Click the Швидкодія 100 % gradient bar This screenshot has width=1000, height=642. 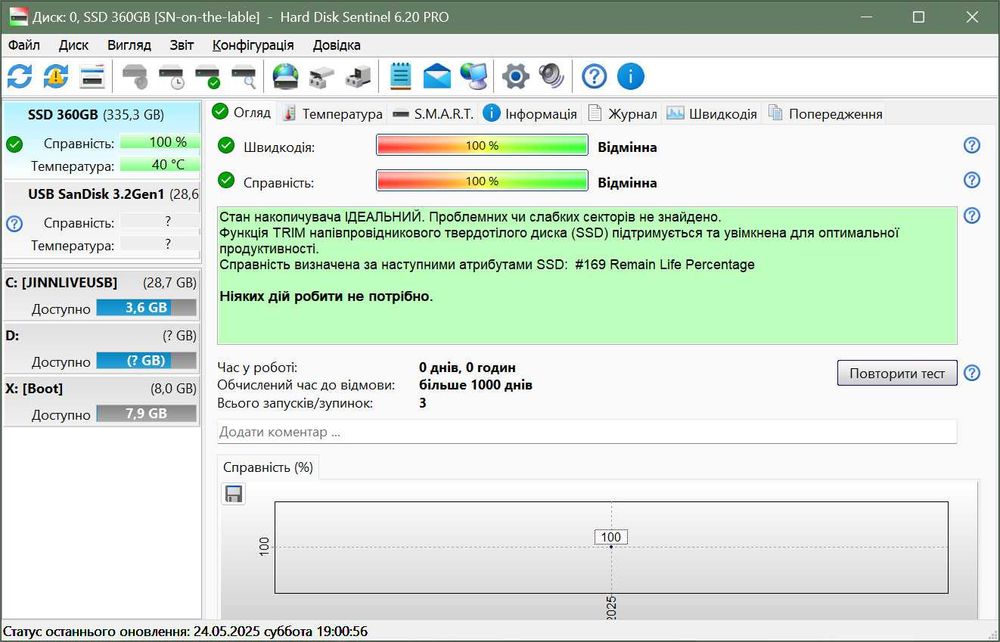(x=482, y=145)
